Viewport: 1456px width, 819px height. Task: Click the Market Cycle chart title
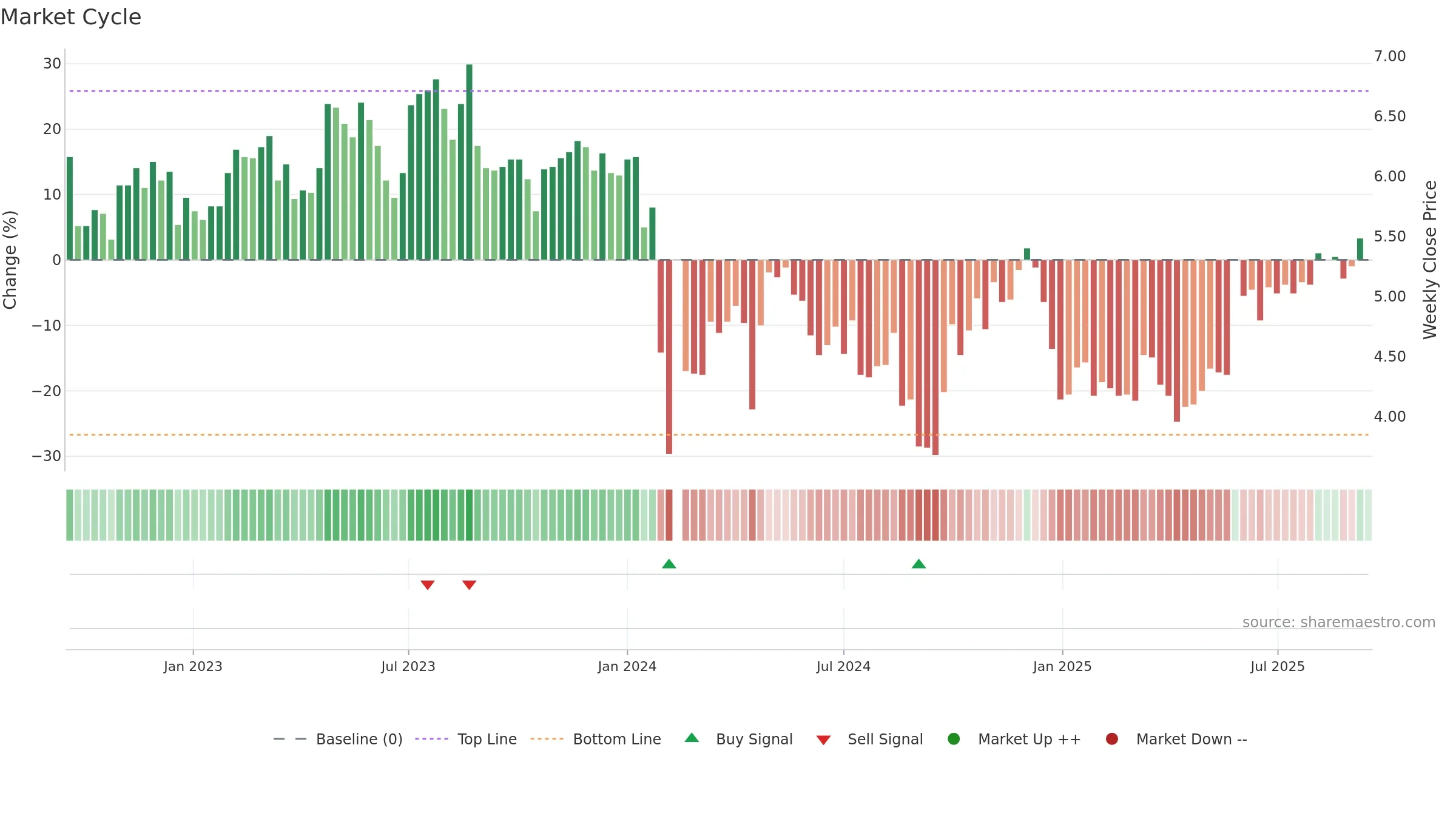coord(71,17)
